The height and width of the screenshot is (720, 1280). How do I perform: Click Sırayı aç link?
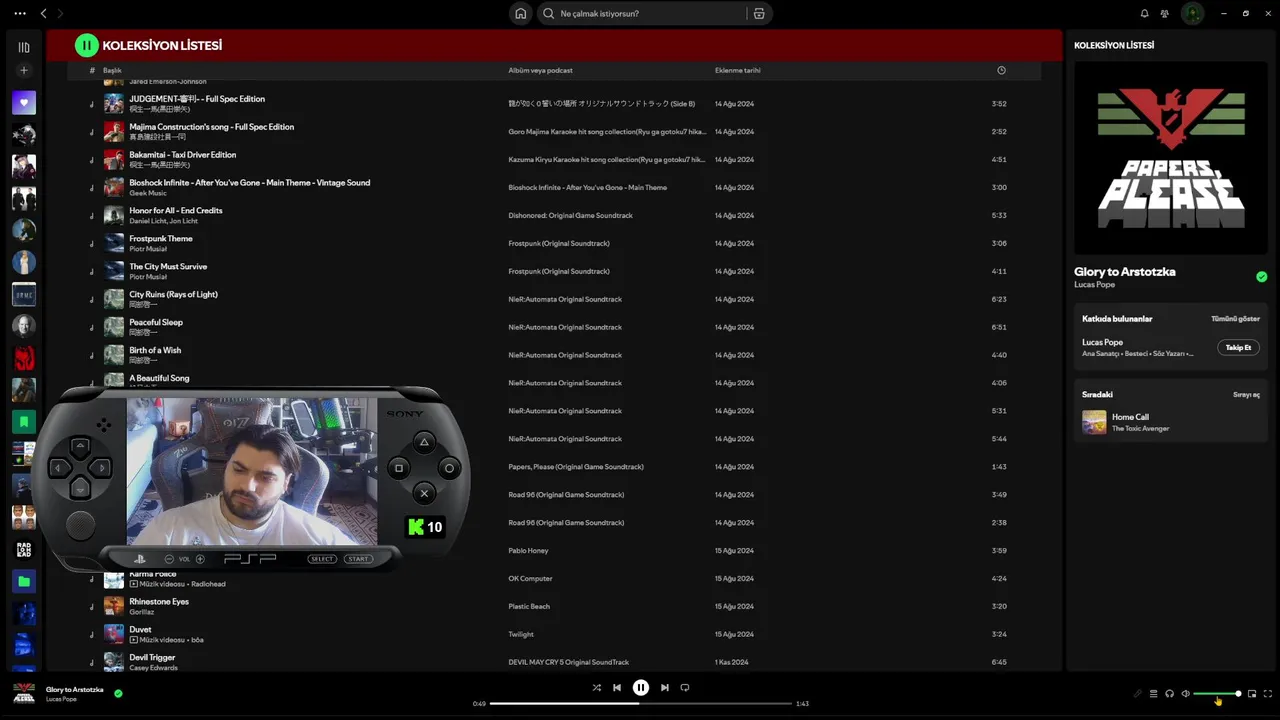point(1246,395)
